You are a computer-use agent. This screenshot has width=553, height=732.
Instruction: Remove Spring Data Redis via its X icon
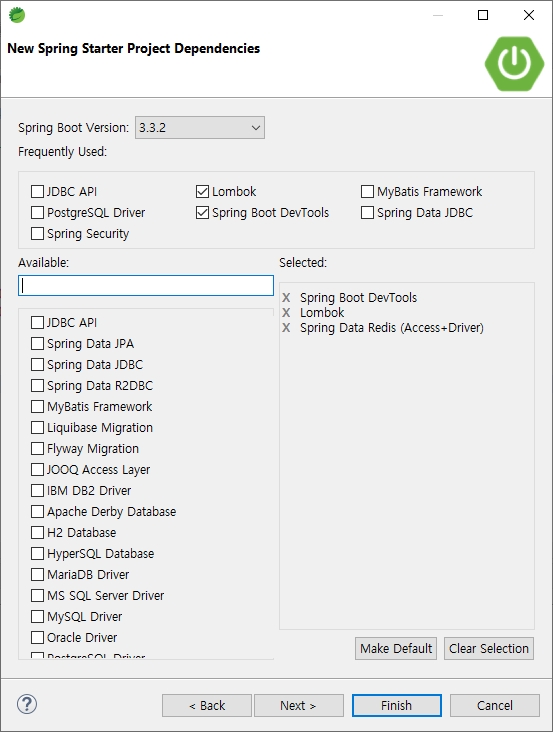tap(286, 328)
